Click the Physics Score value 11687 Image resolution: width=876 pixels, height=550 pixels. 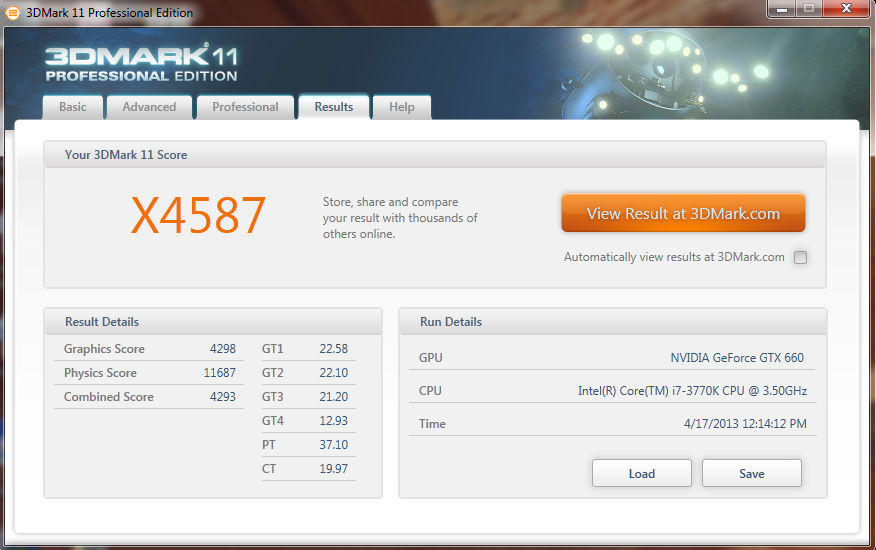(x=220, y=373)
